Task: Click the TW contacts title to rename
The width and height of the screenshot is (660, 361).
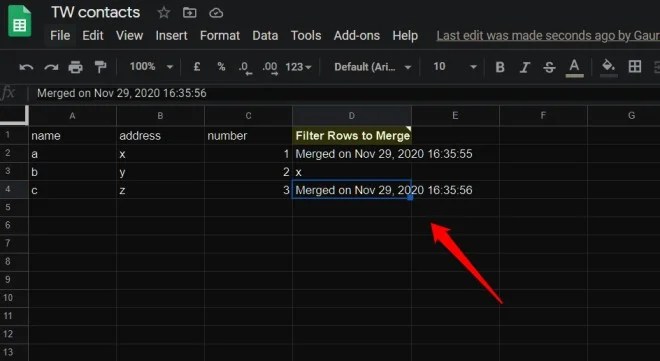Action: 96,12
